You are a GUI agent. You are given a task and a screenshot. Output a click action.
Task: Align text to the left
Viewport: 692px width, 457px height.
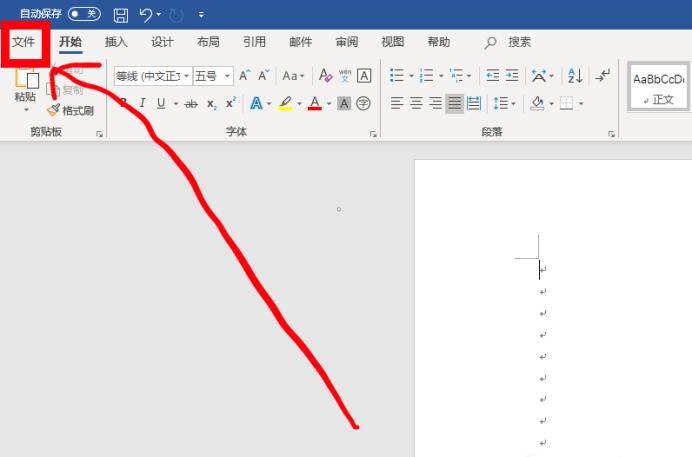pyautogui.click(x=397, y=104)
